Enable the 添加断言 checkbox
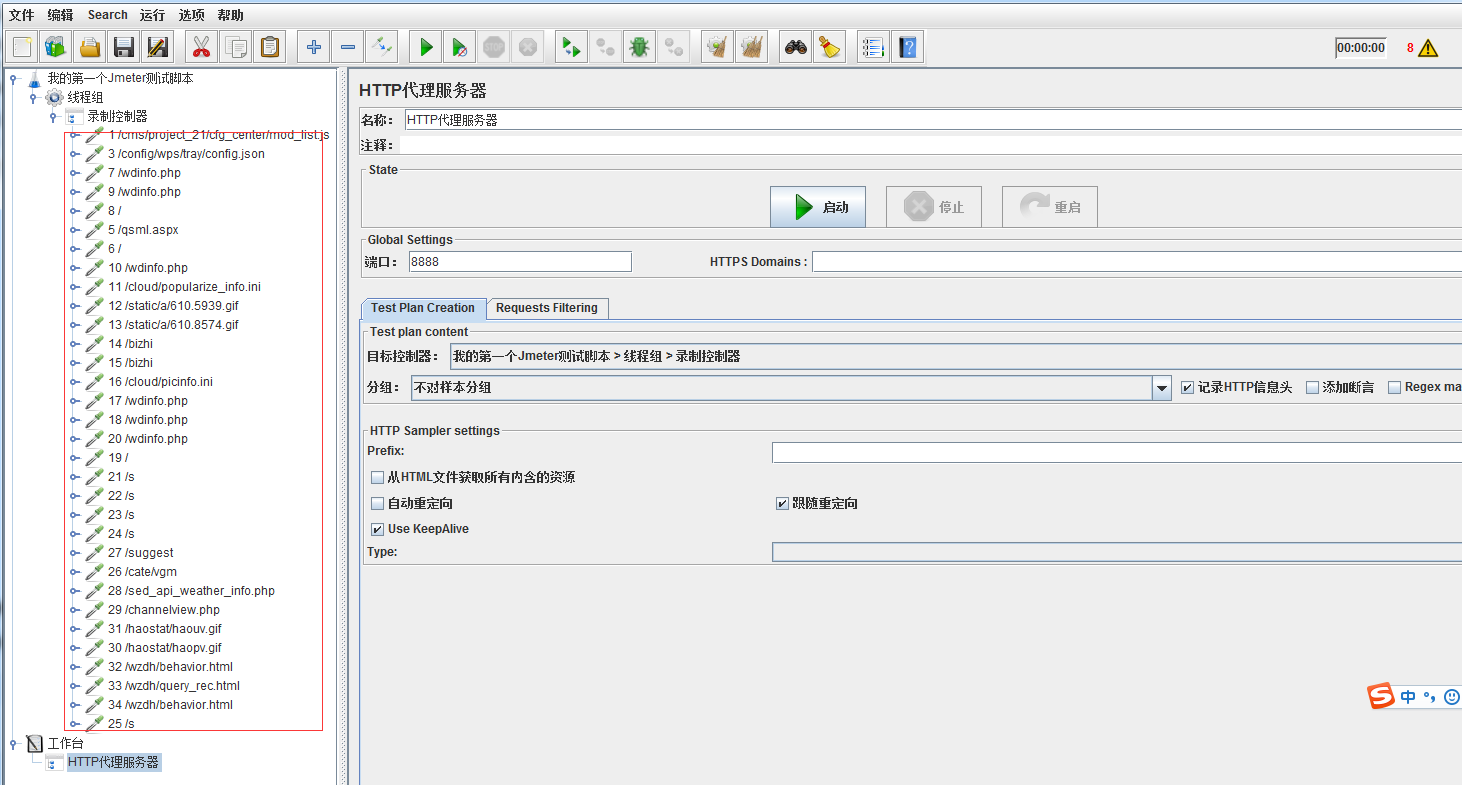This screenshot has height=785, width=1462. (1313, 388)
